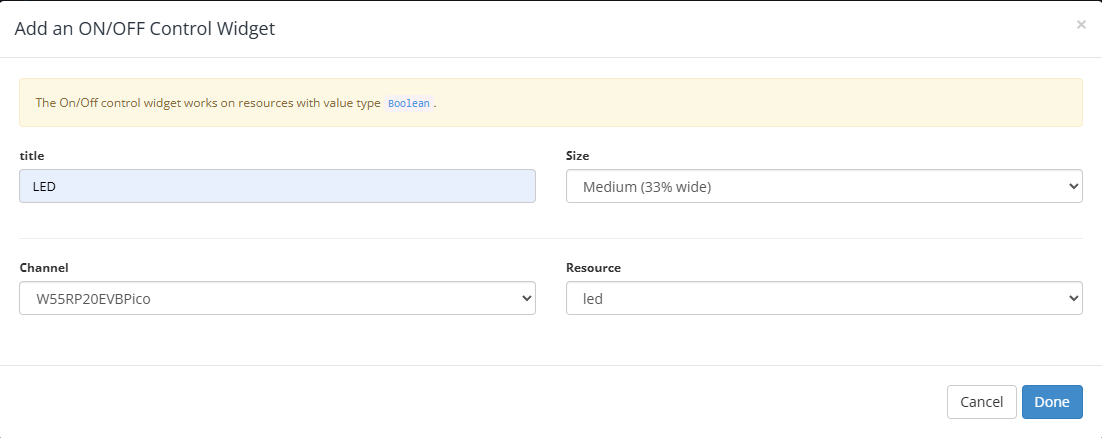The image size is (1102, 438).
Task: Click the divider line above the Channel section
Action: (550, 238)
